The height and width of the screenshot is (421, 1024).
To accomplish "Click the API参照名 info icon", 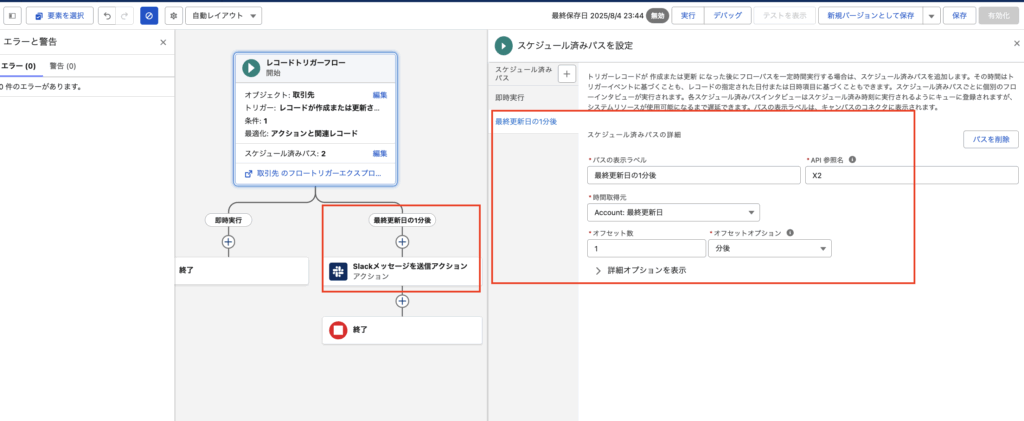I will coord(852,159).
